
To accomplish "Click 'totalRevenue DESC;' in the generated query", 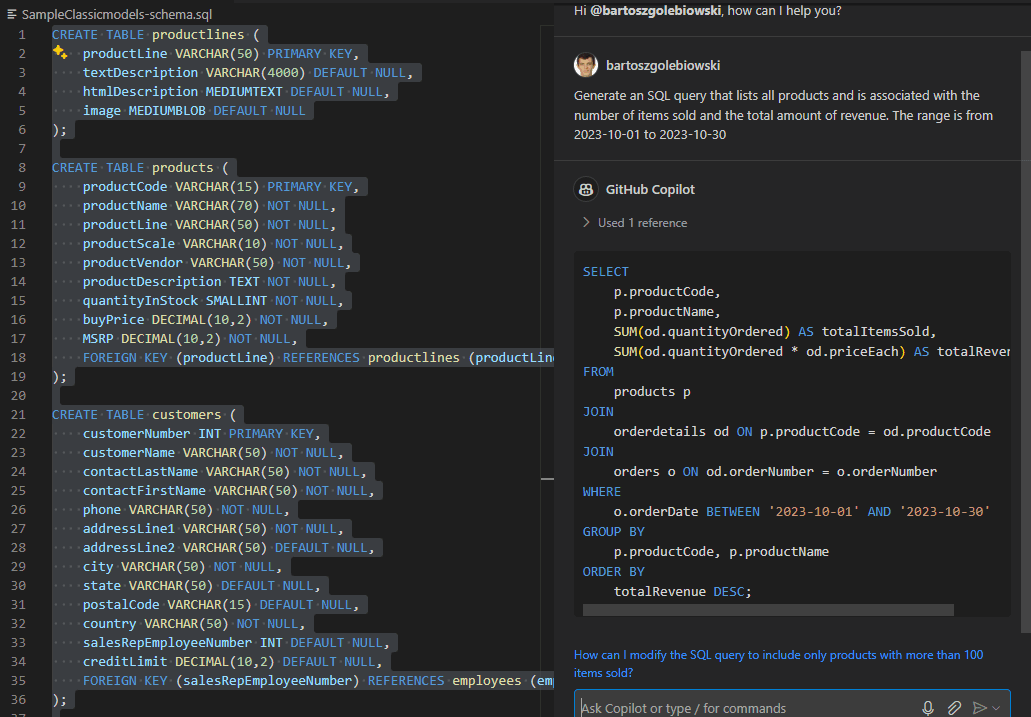I will pyautogui.click(x=682, y=591).
